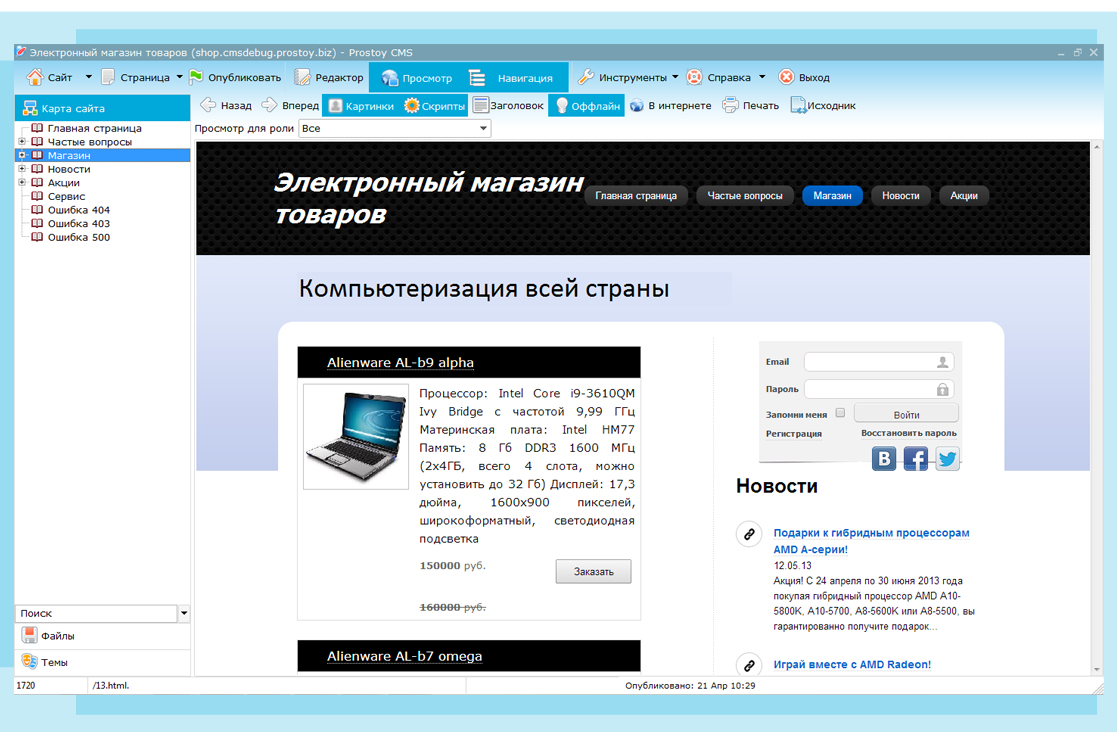This screenshot has height=742, width=1117.
Task: Select Сервис in site tree
Action: click(66, 196)
